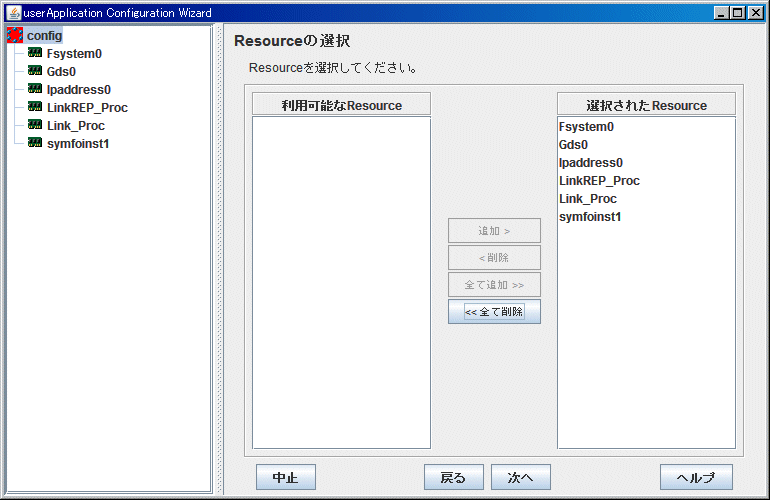The height and width of the screenshot is (500, 770).
Task: Click the Ipaddress0 resource icon in tree
Action: click(35, 88)
